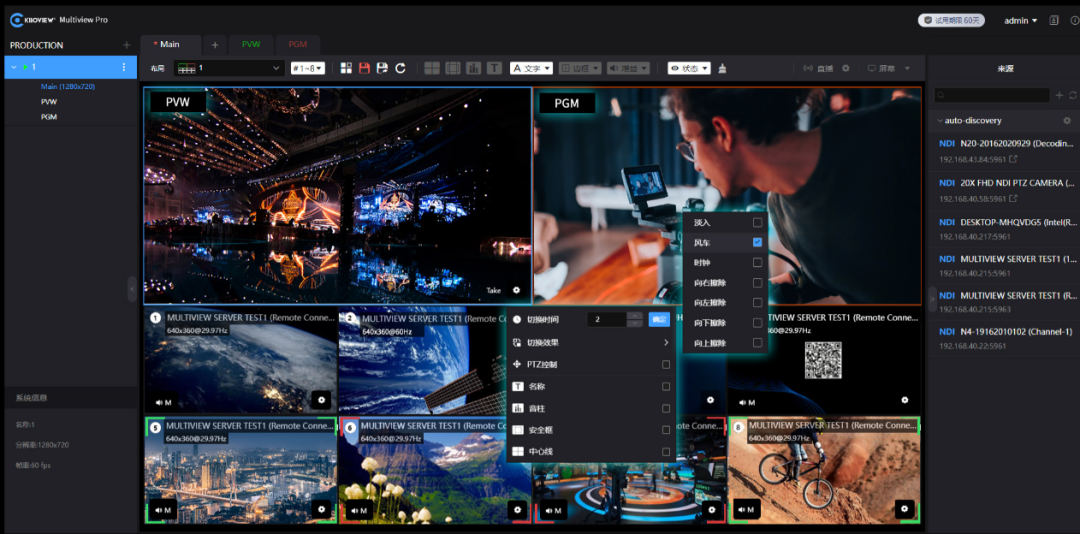
Task: Click the document icon next to admin
Action: pos(1053,21)
